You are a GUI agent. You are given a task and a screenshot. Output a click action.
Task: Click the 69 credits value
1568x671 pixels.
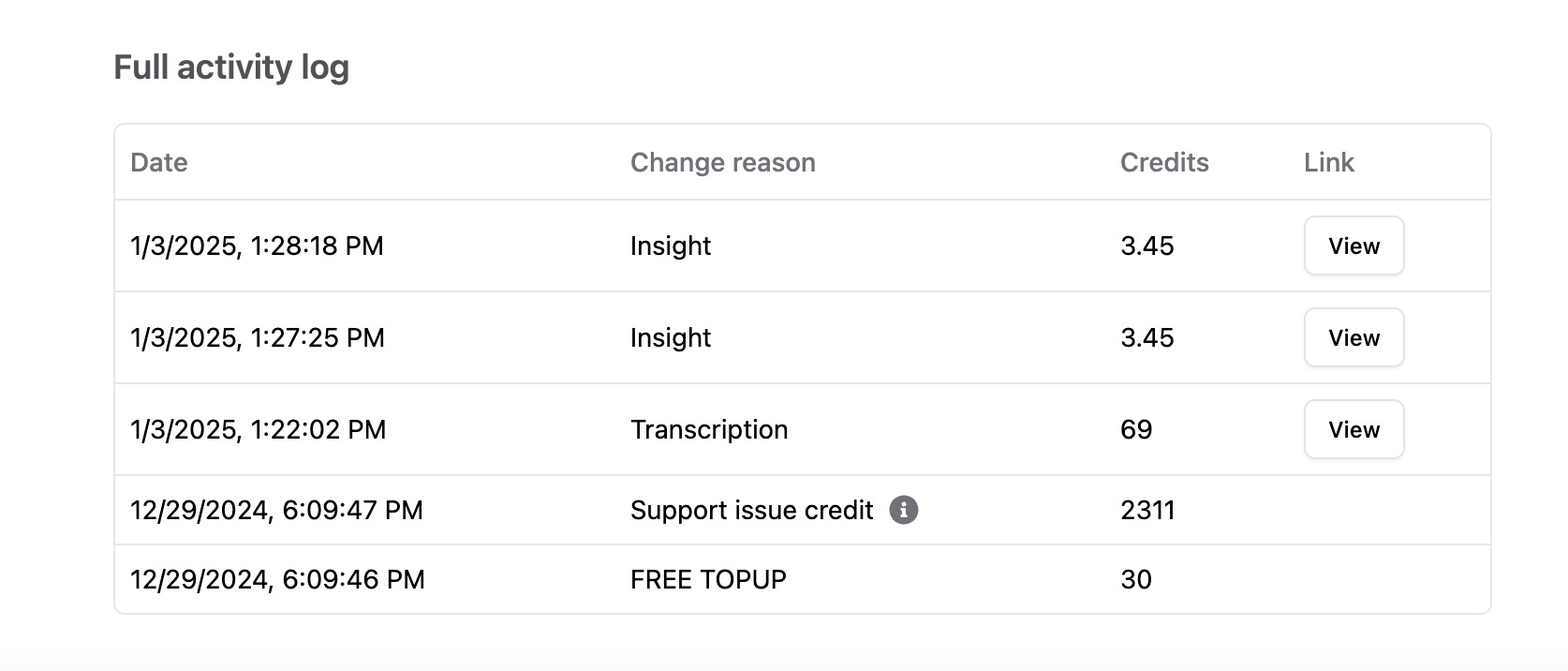coord(1136,429)
